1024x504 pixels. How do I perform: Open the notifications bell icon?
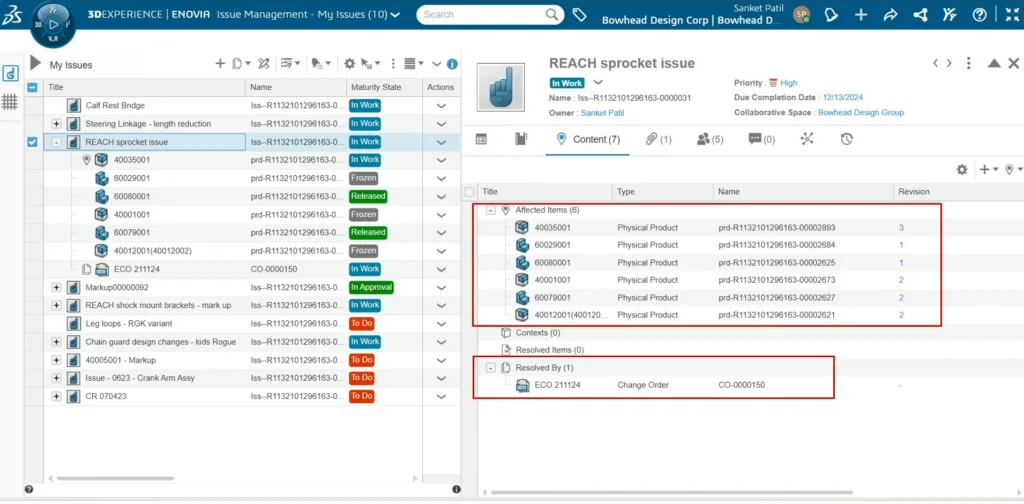pos(831,14)
